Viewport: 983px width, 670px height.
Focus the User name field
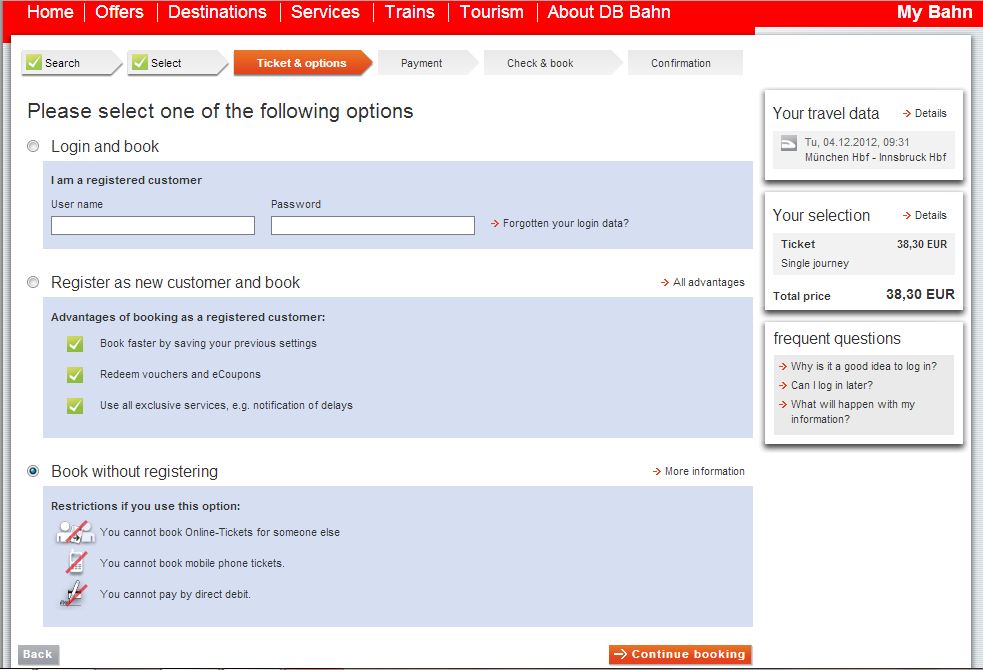click(153, 226)
